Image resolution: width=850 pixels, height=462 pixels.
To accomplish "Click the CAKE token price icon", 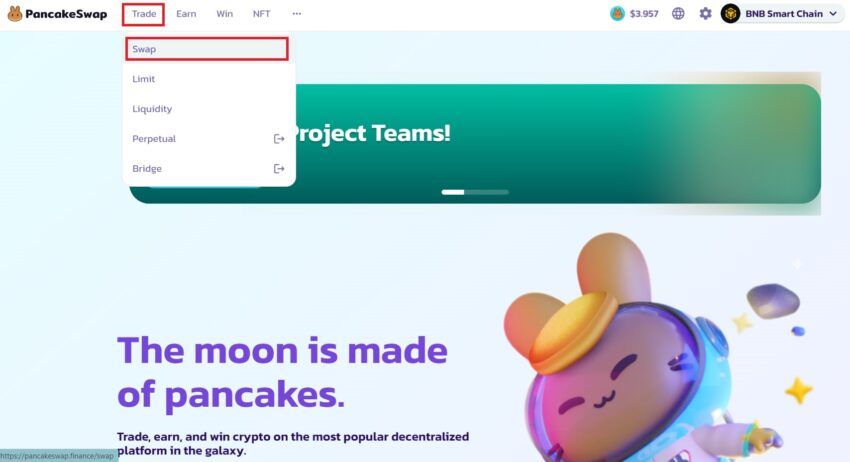I will tap(617, 14).
